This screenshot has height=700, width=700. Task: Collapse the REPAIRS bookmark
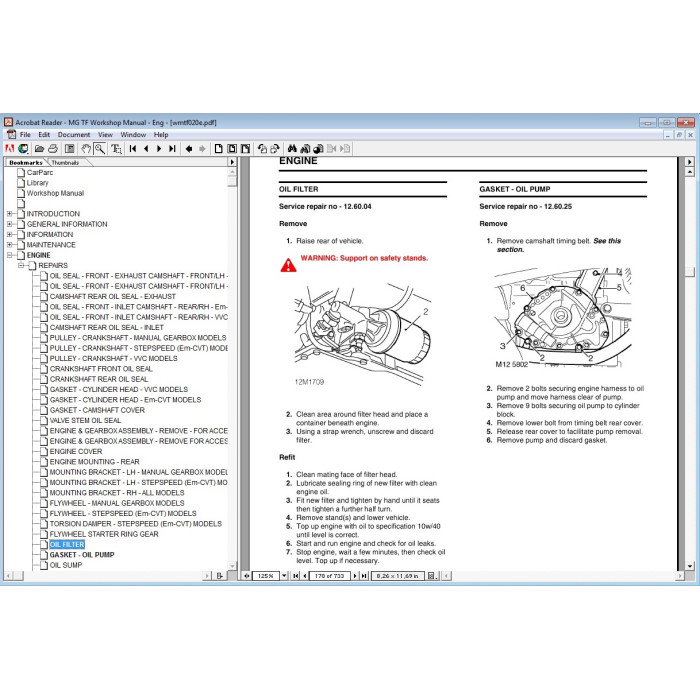coord(21,266)
